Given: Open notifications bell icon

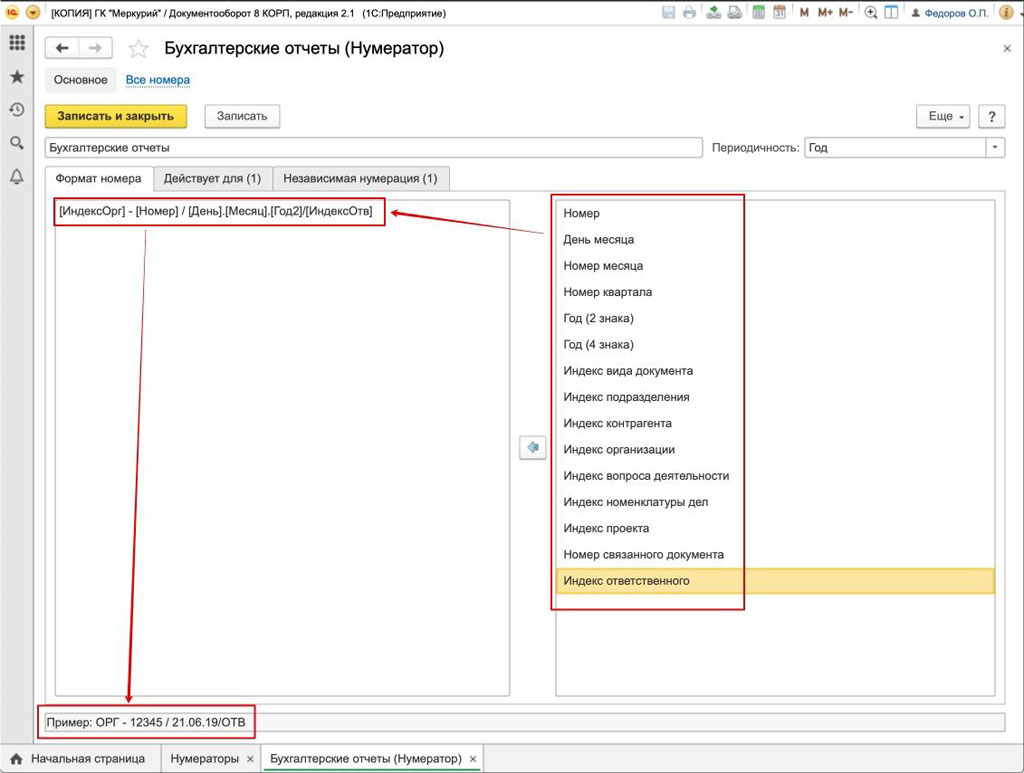Looking at the screenshot, I should (17, 177).
